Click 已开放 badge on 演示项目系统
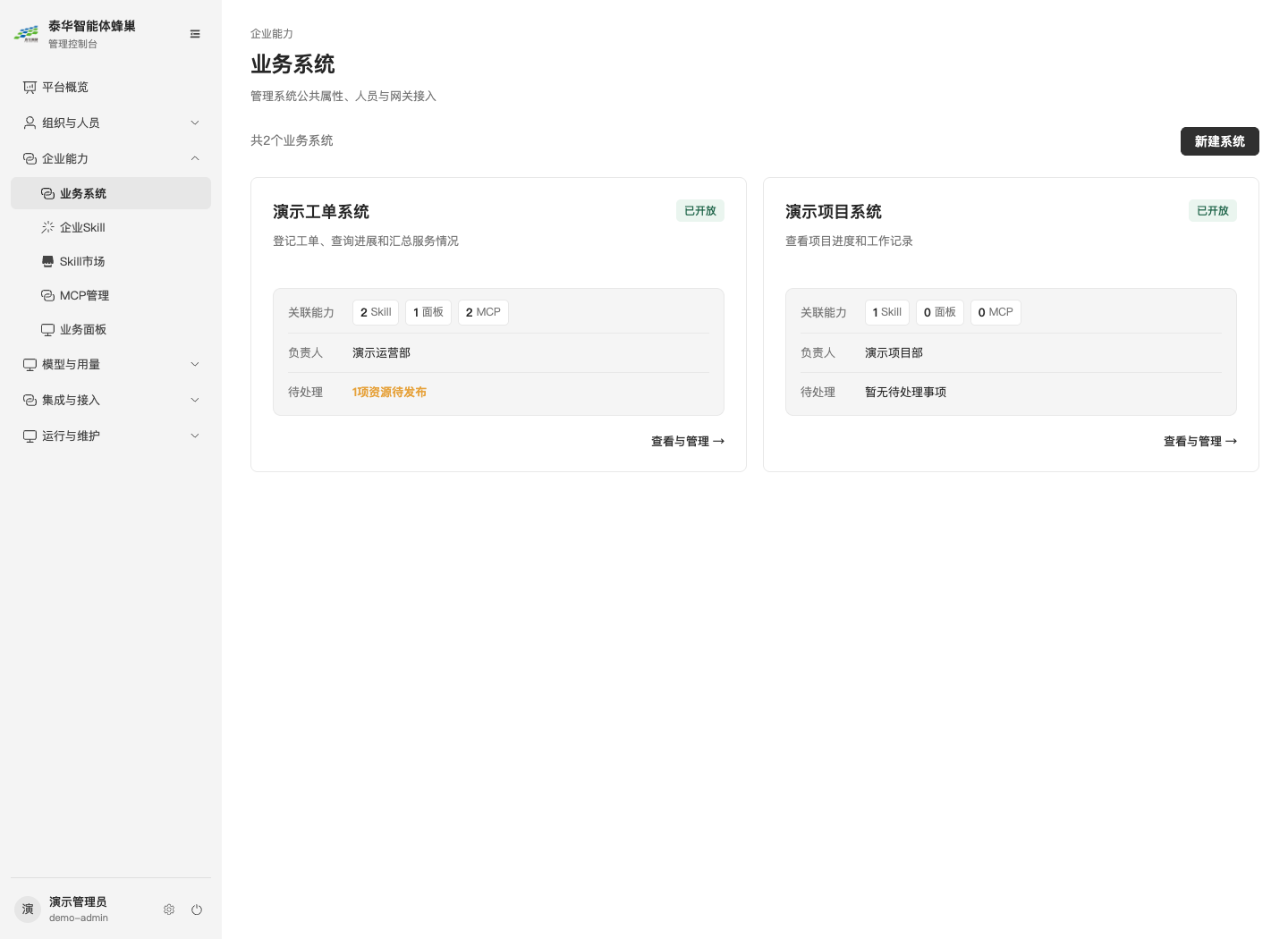1288x939 pixels. [1213, 211]
